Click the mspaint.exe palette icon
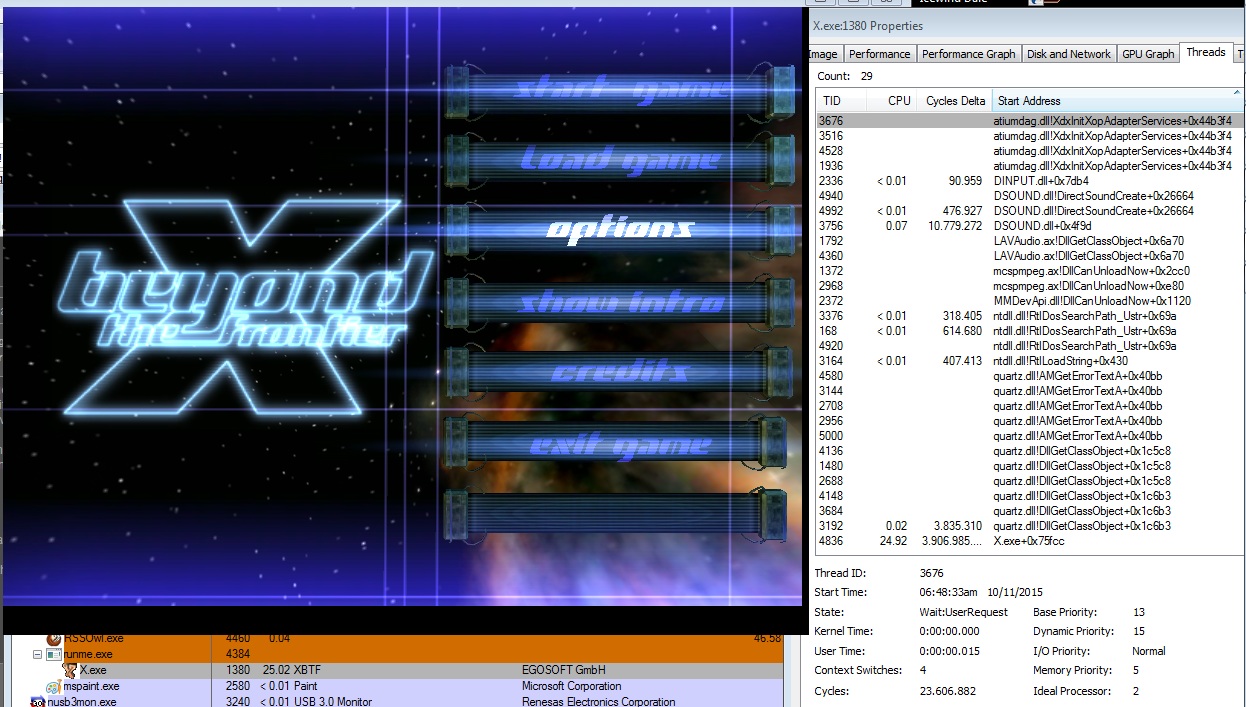 click(53, 687)
